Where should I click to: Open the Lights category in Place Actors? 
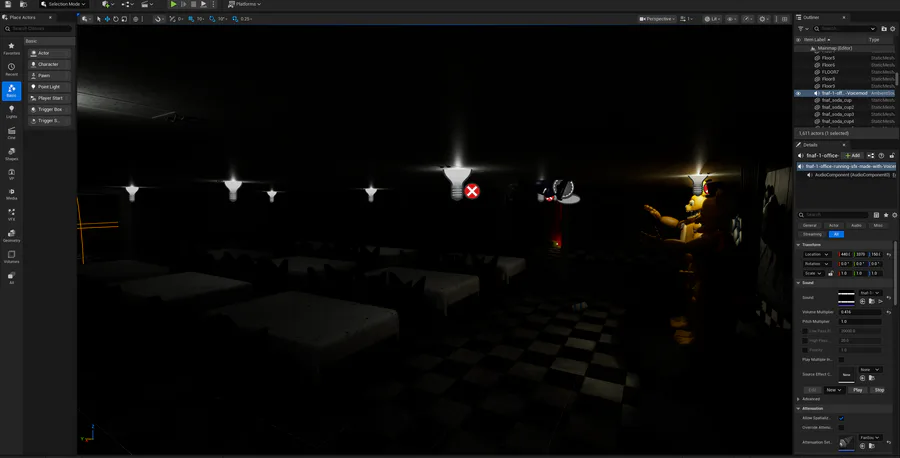tap(11, 111)
